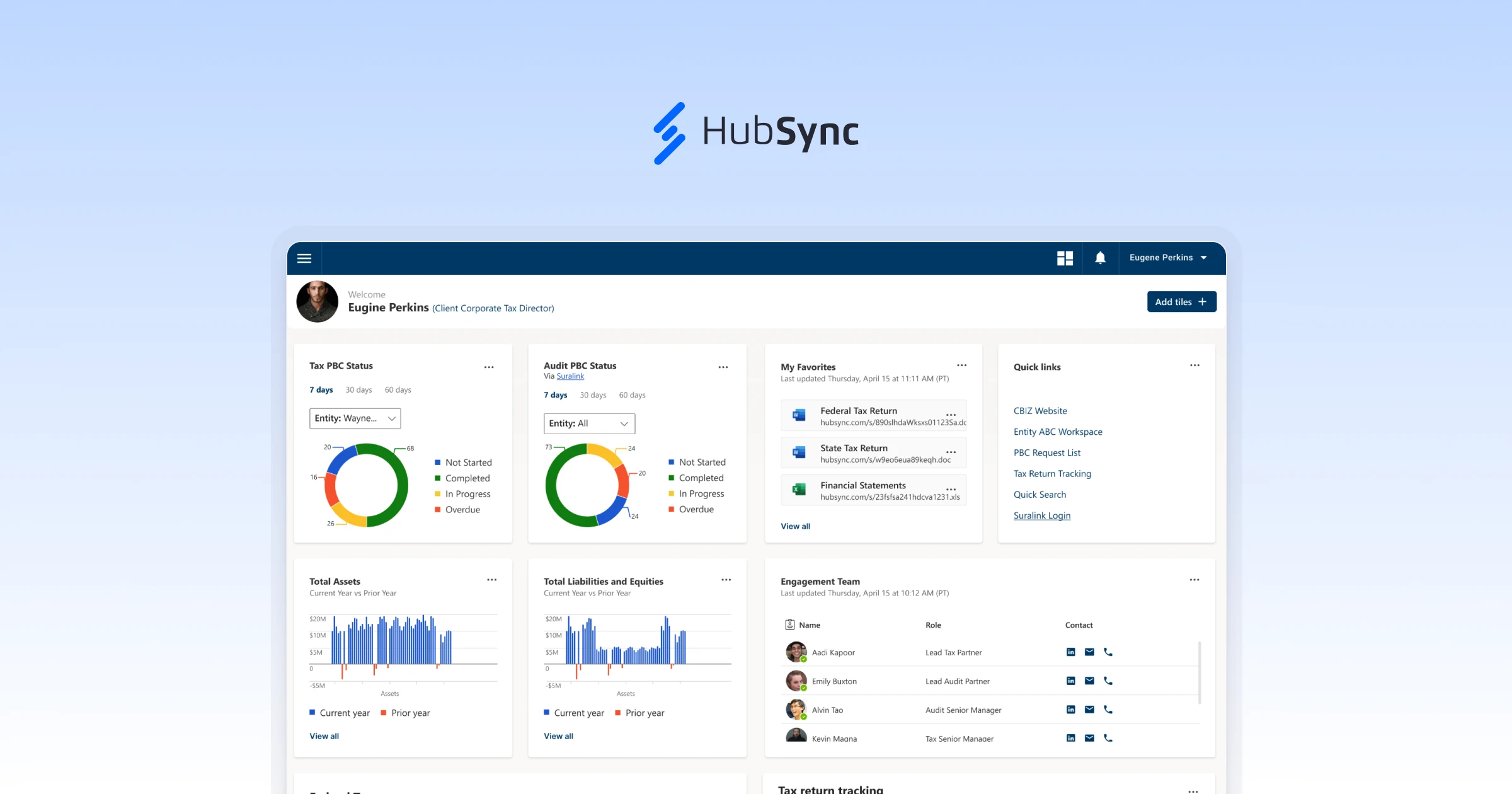The image size is (1512, 794).
Task: Select 60 days in Audit PBC Status
Action: pyautogui.click(x=632, y=395)
